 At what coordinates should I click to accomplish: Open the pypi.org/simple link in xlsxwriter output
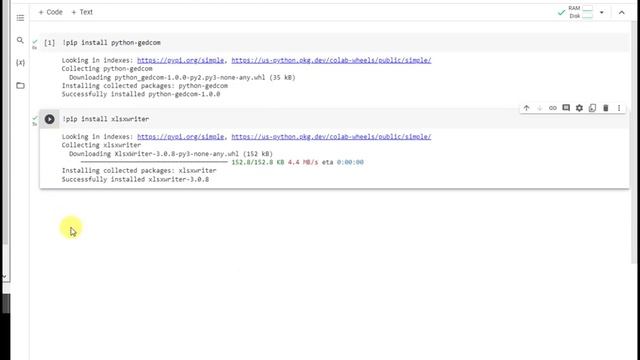tap(180, 137)
